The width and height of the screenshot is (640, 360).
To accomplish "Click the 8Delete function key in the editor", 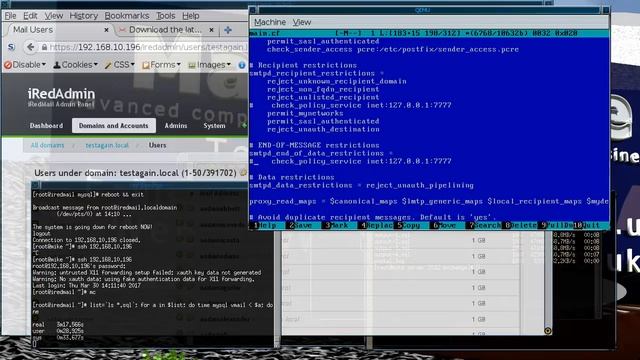I will 519,225.
